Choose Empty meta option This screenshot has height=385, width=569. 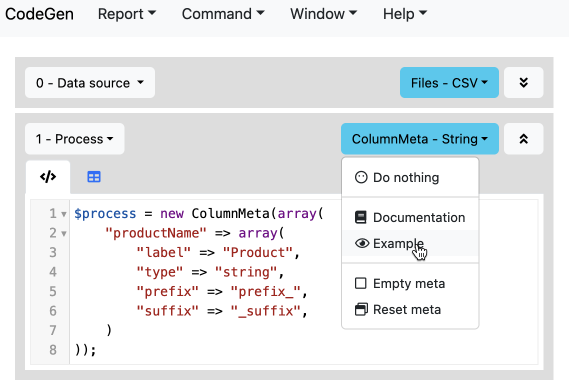pyautogui.click(x=410, y=283)
